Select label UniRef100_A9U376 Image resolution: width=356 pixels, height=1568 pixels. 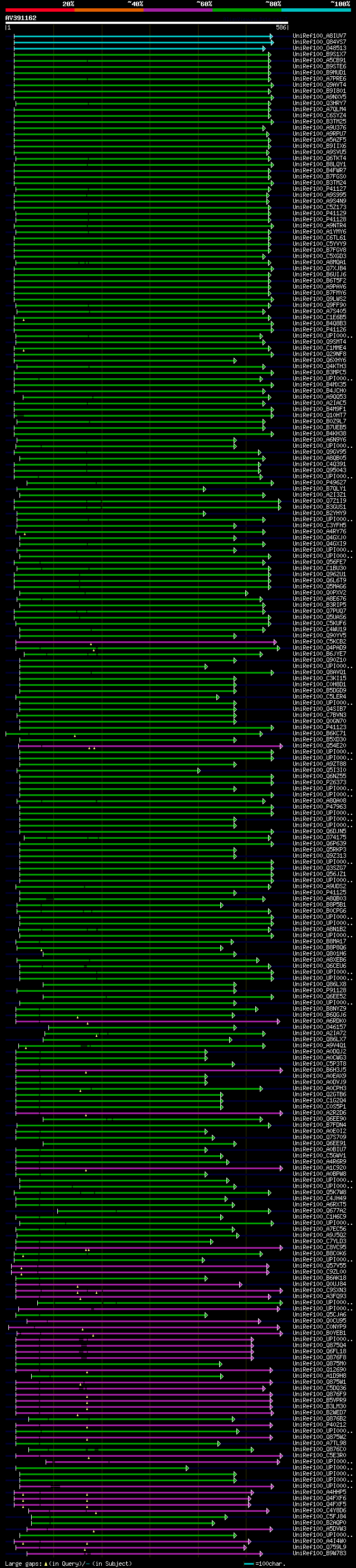click(319, 128)
